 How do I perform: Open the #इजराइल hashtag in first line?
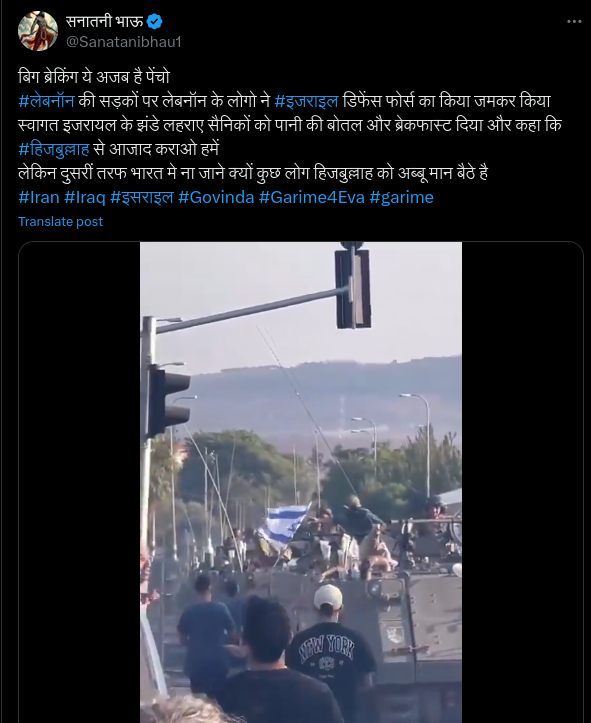307,101
